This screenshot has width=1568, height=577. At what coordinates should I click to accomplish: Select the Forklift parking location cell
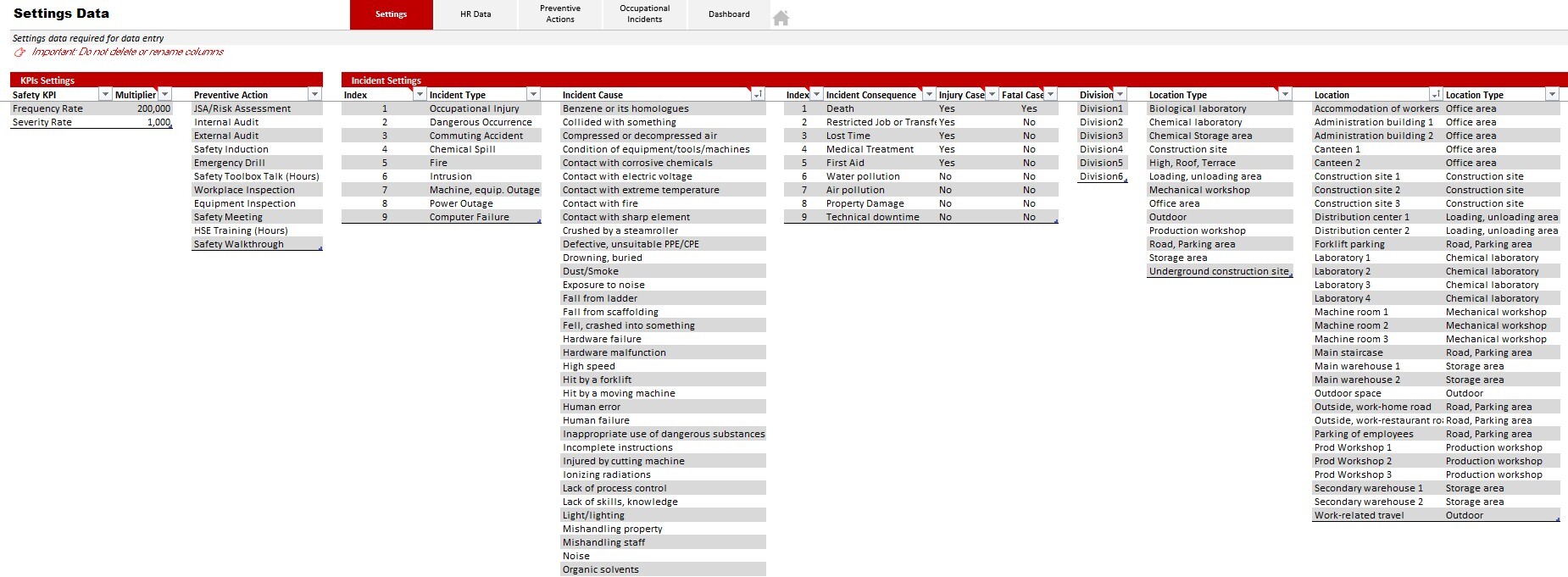coord(1377,244)
